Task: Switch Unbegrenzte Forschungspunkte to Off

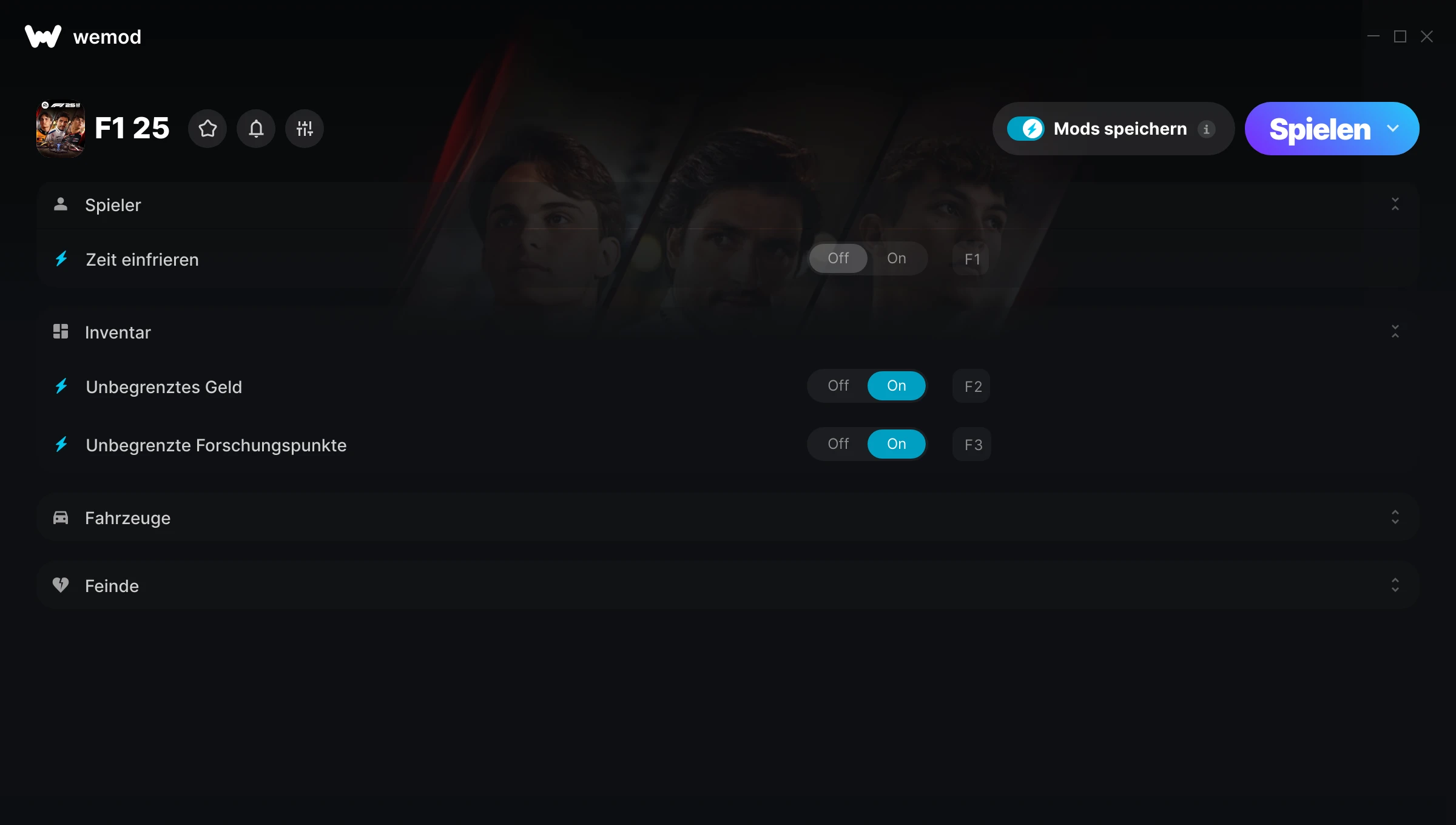Action: pos(838,444)
